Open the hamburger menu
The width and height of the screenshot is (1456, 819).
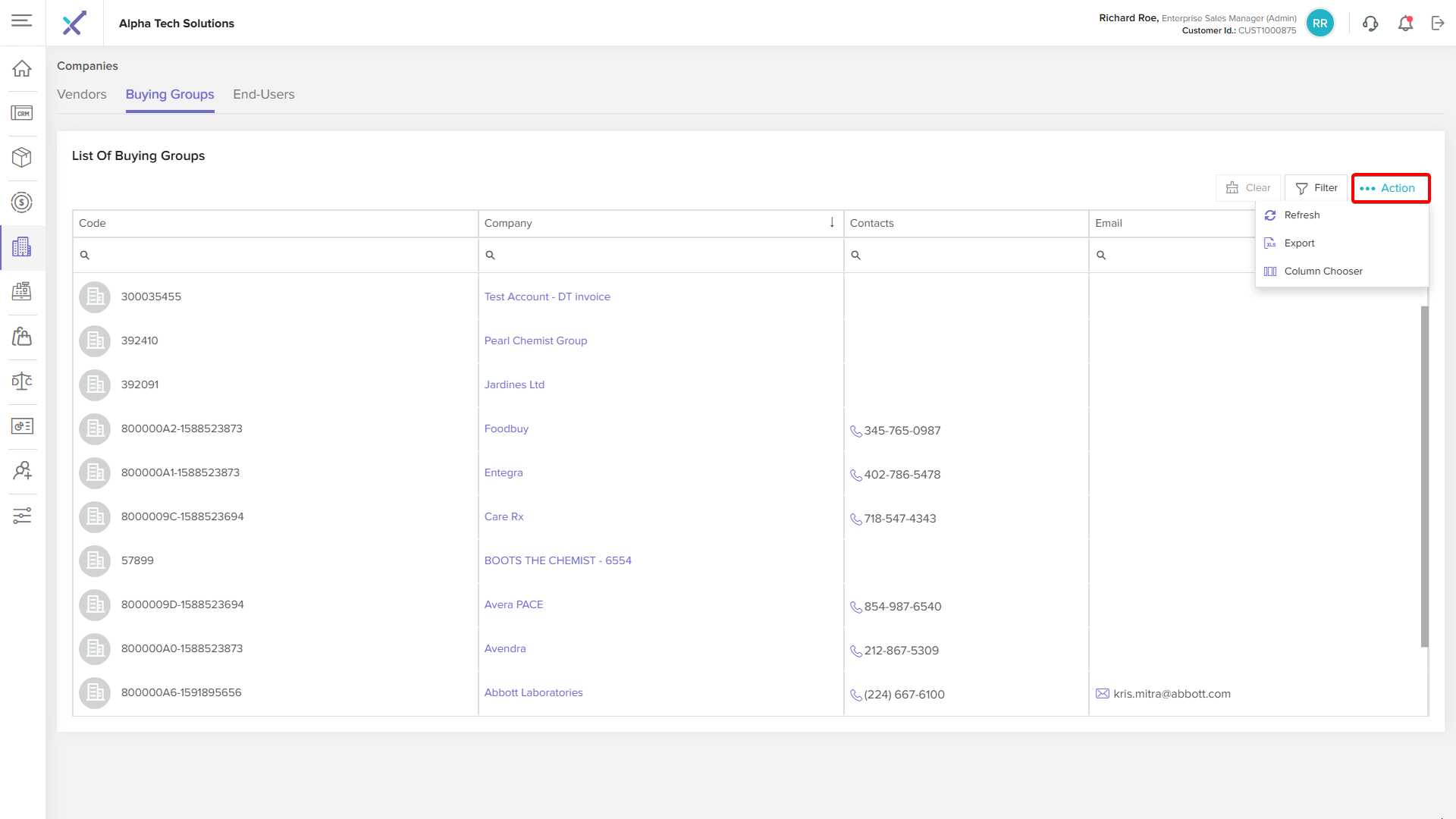pyautogui.click(x=22, y=20)
